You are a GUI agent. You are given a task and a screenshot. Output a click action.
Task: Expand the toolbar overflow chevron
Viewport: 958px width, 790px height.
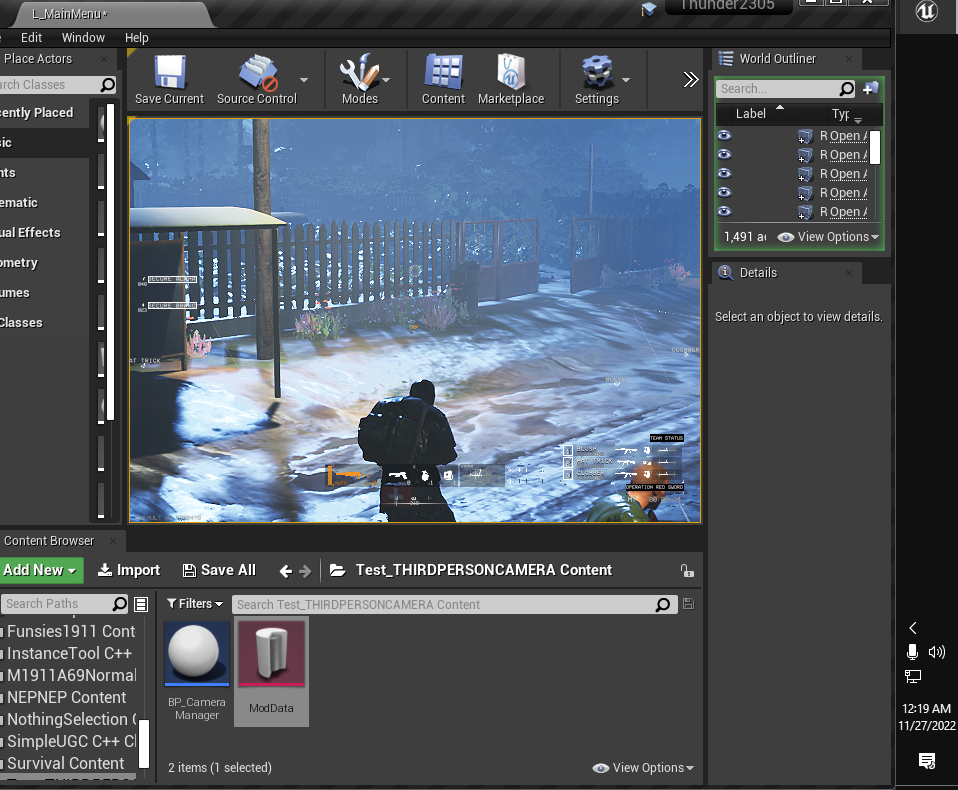coord(690,79)
